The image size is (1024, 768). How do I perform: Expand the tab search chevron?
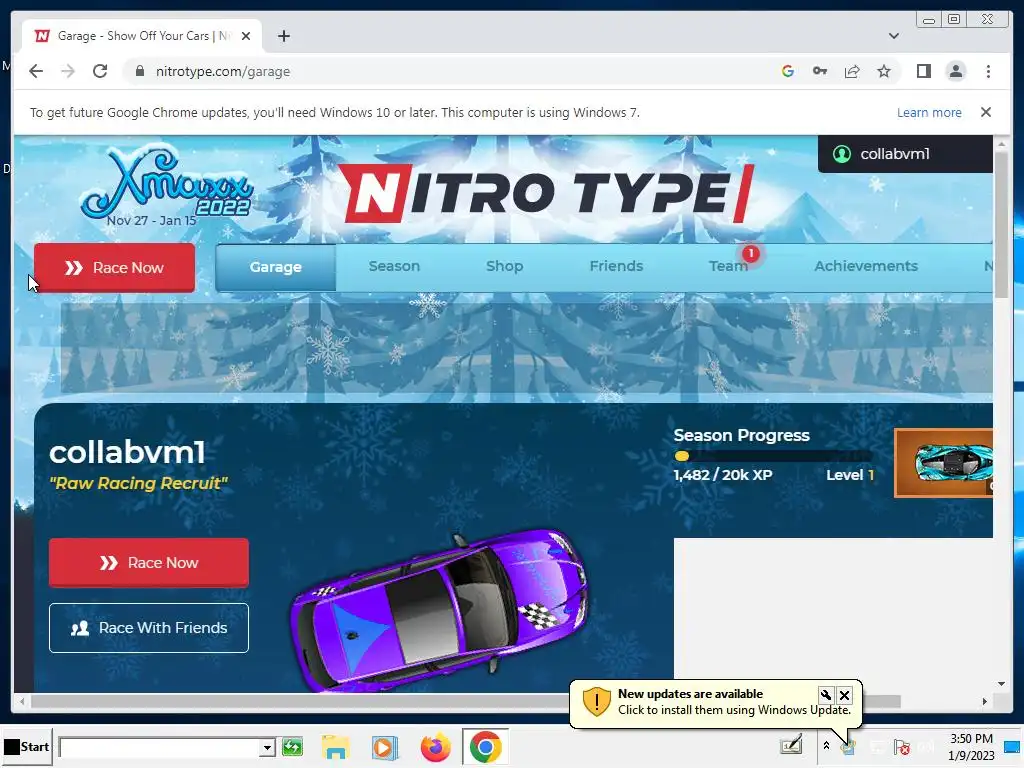point(893,36)
